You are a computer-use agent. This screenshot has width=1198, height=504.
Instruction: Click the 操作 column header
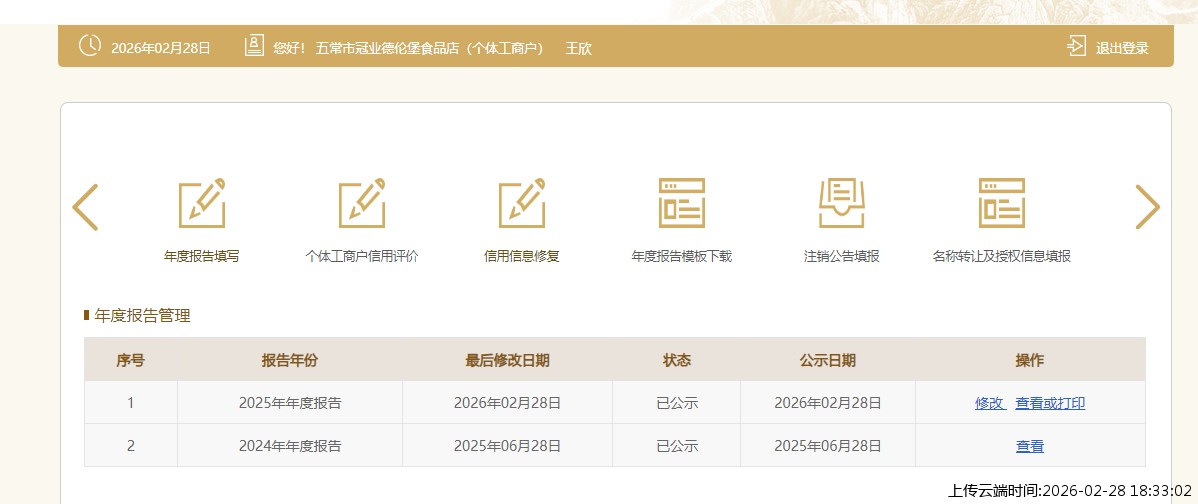[x=1030, y=360]
